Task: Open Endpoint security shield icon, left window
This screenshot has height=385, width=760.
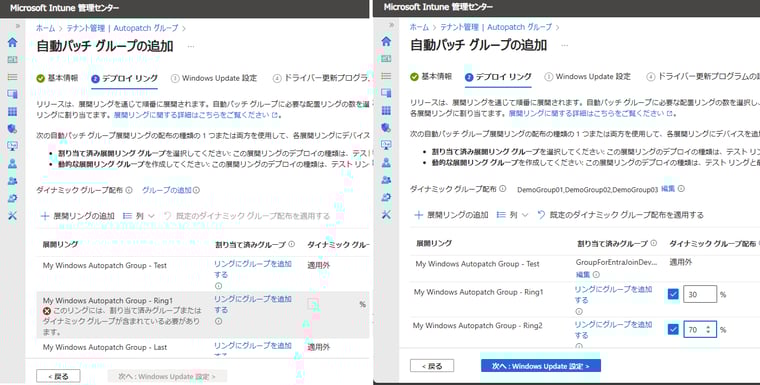Action: (13, 128)
